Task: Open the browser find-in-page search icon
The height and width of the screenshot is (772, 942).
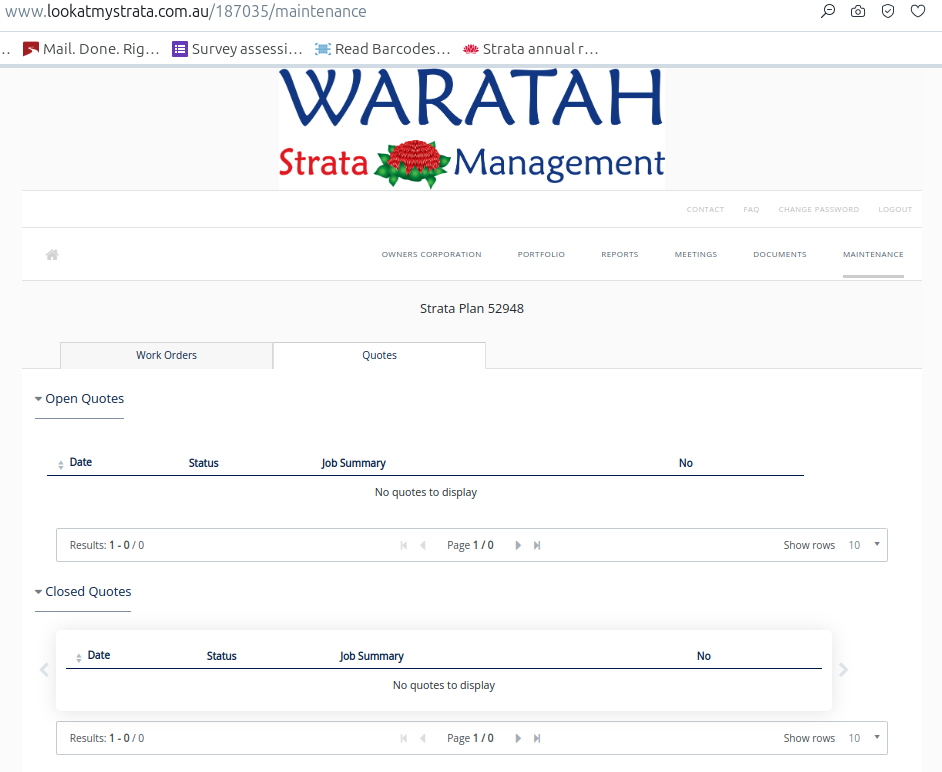Action: [828, 11]
